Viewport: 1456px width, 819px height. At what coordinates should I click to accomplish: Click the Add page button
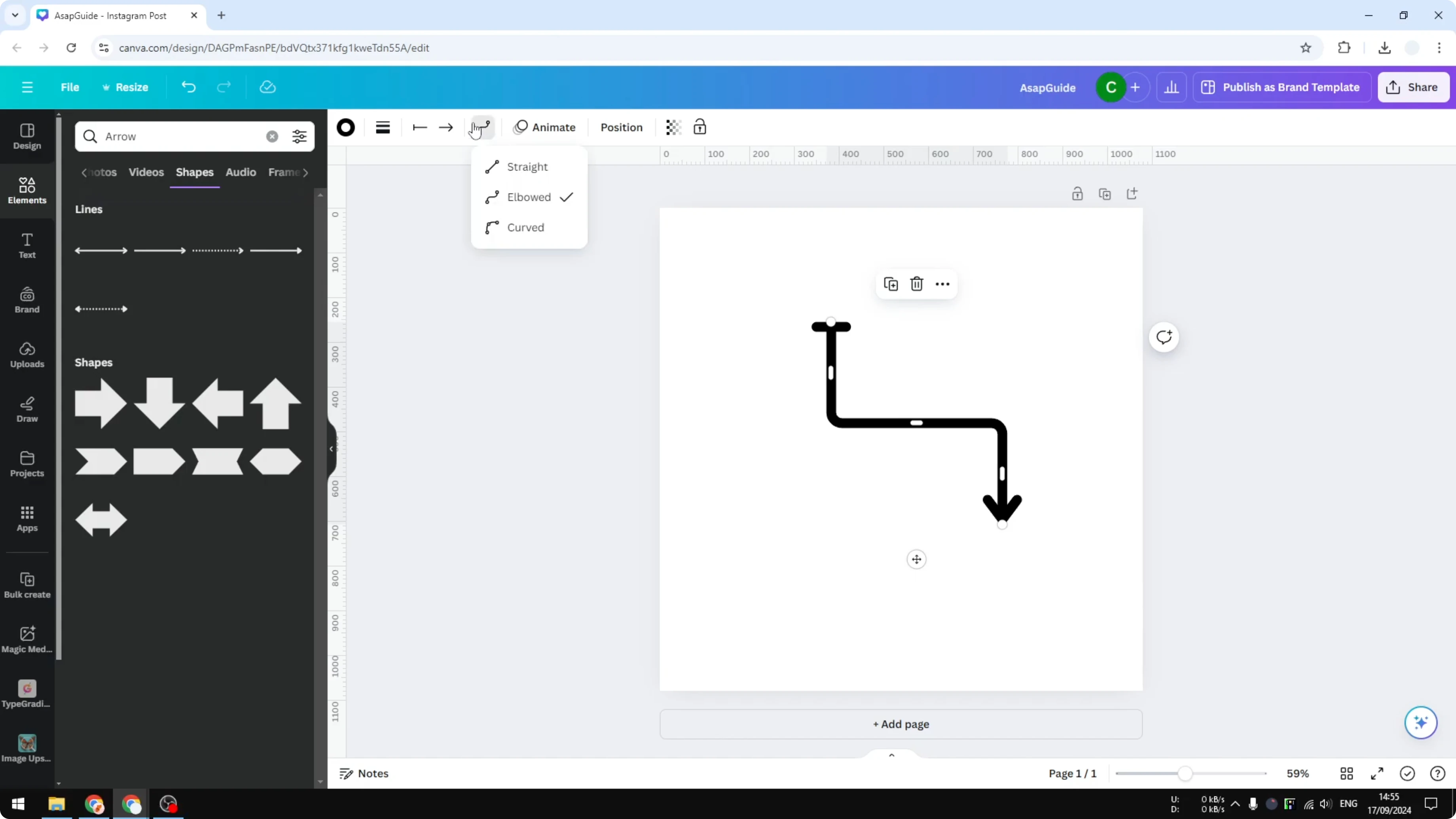[901, 724]
